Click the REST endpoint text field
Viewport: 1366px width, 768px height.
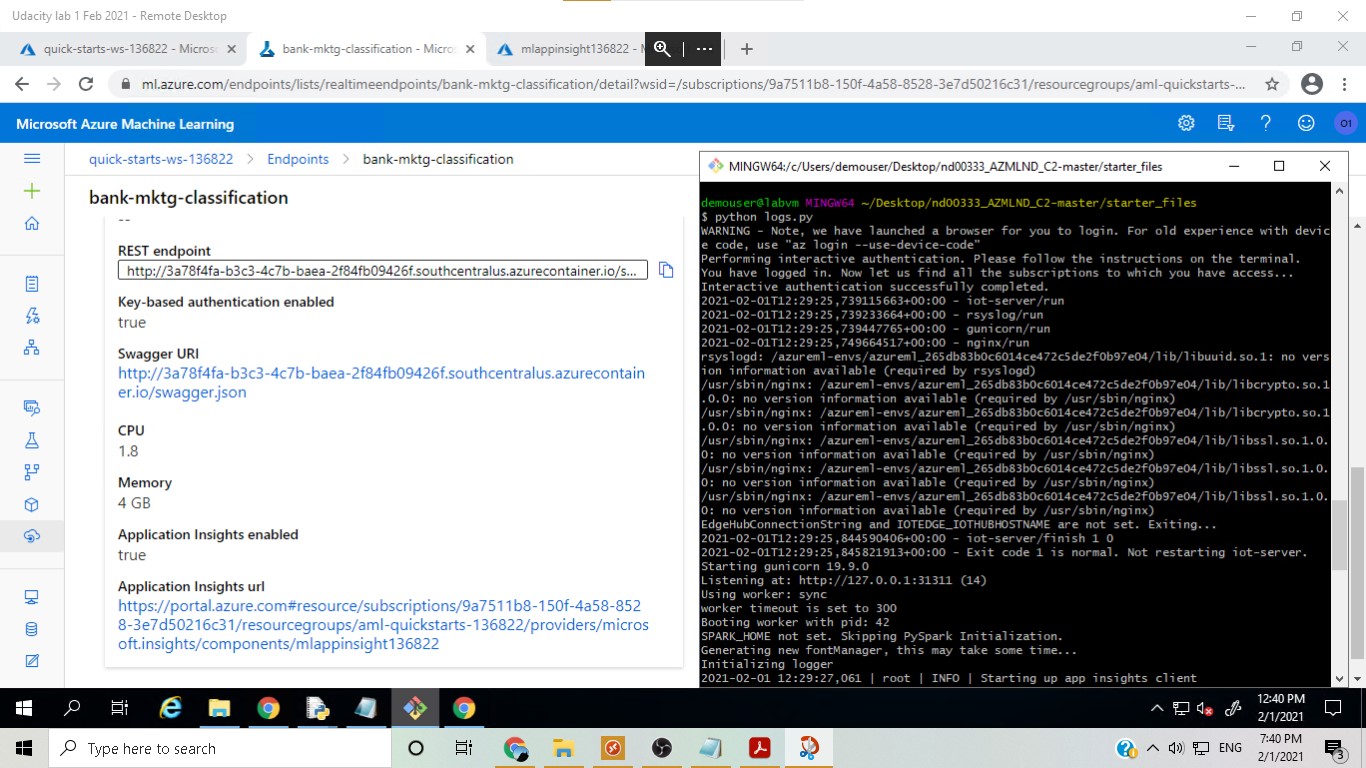tap(383, 270)
